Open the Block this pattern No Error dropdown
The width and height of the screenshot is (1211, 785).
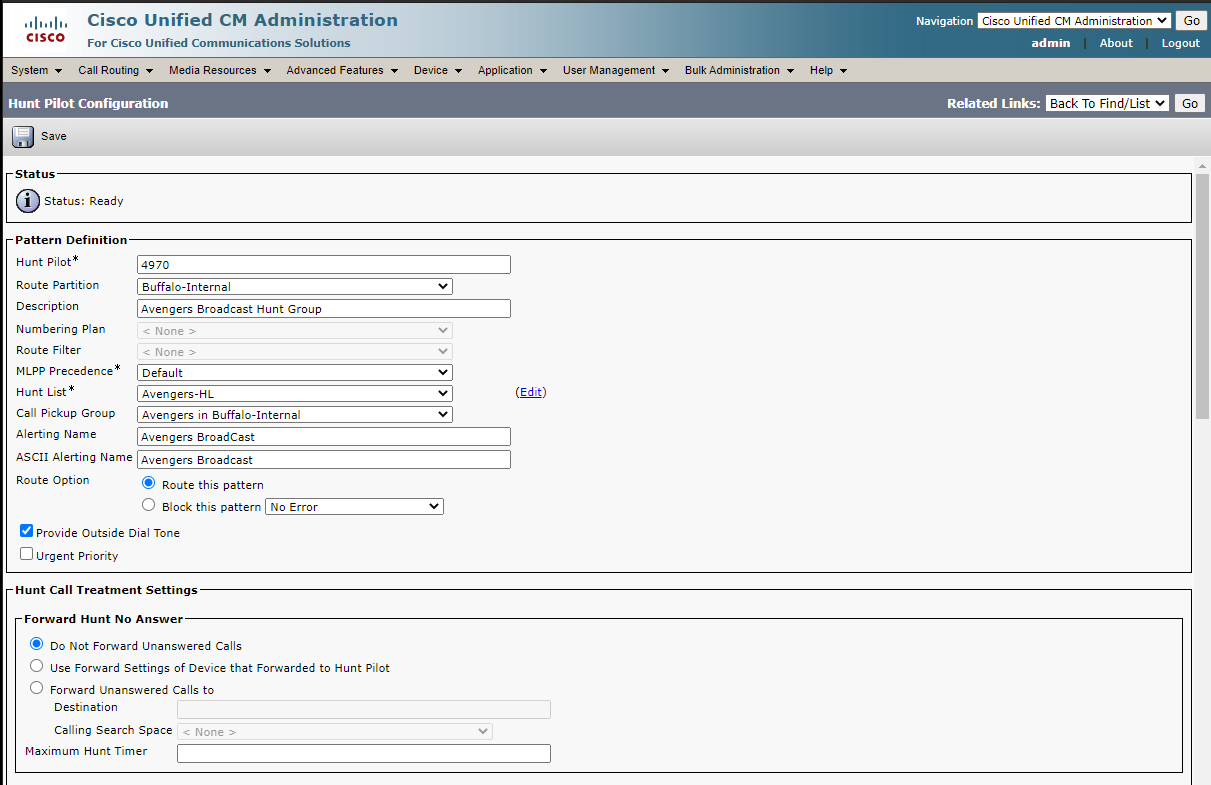(x=355, y=507)
